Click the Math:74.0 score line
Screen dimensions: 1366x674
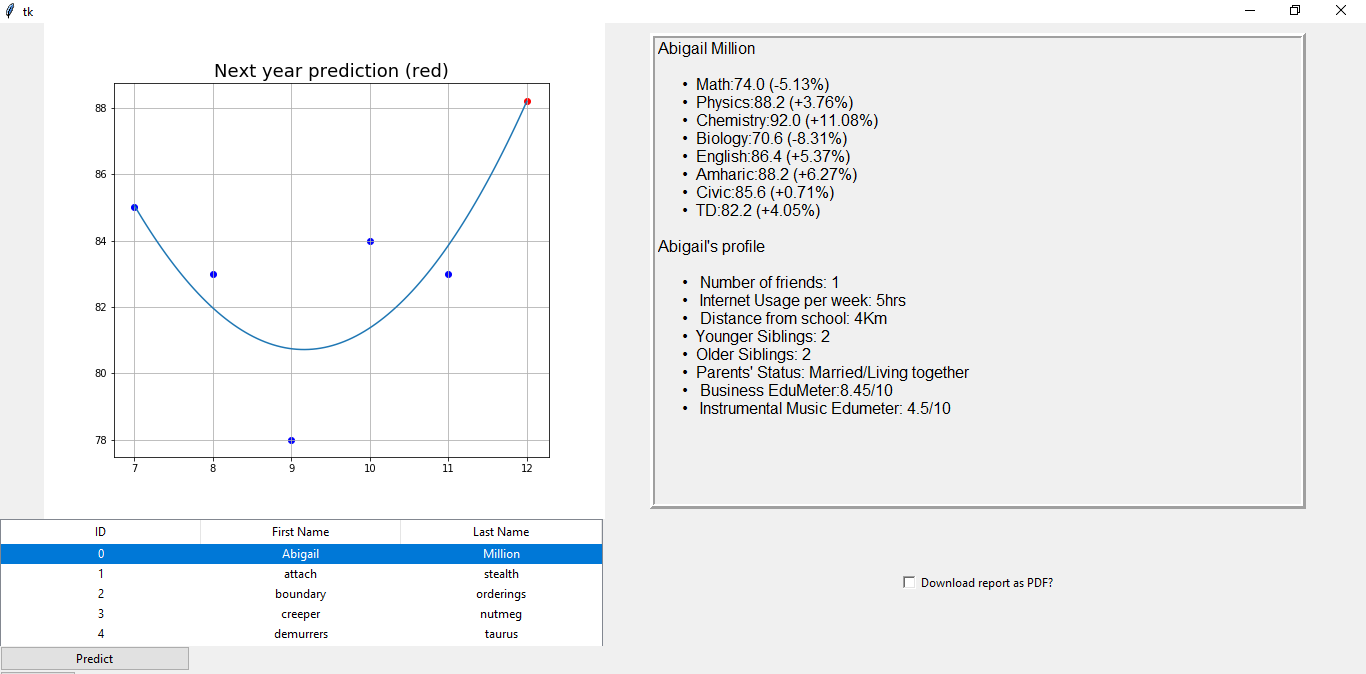[762, 85]
